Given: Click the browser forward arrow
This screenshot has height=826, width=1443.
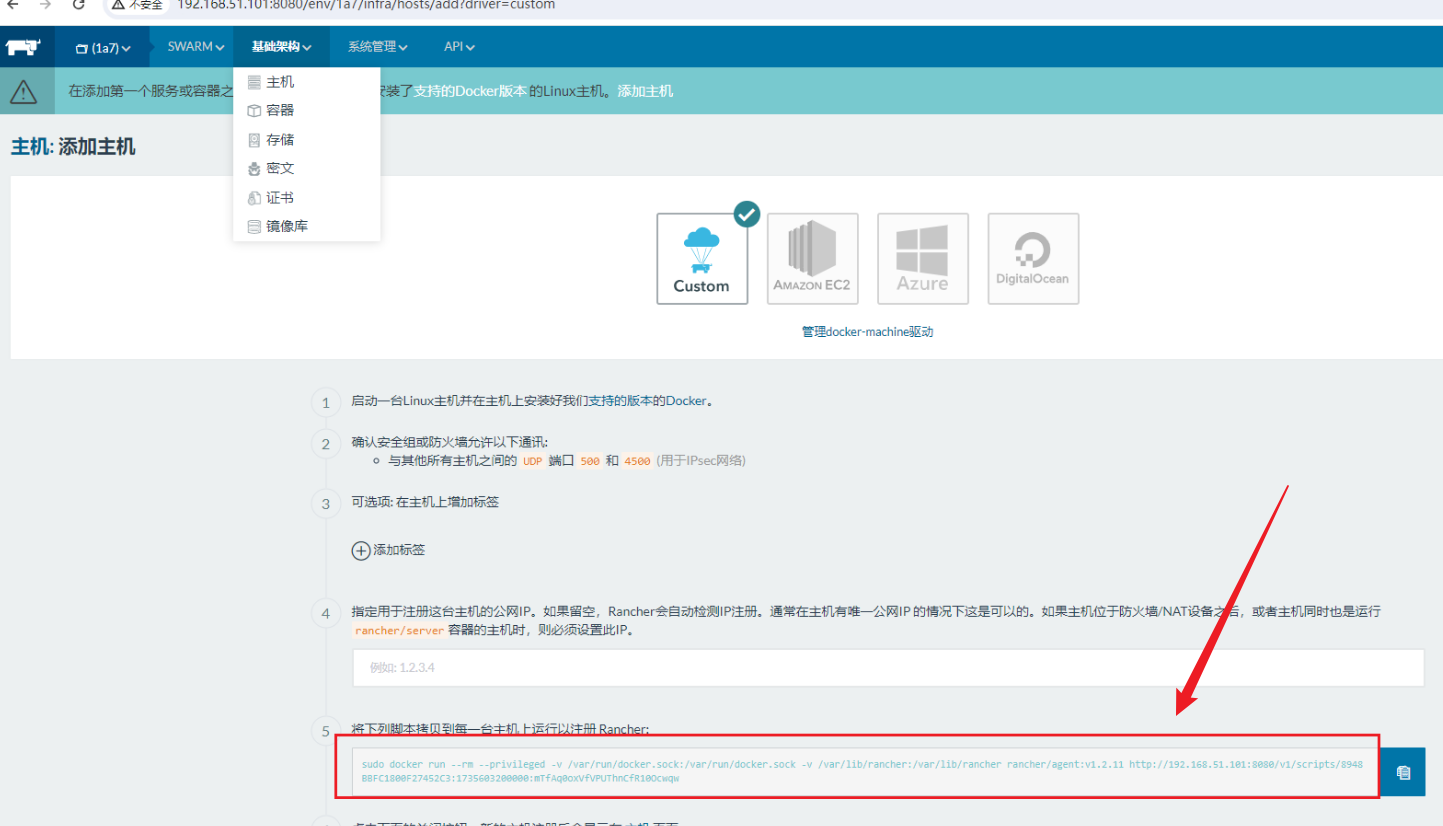Looking at the screenshot, I should coord(44,5).
